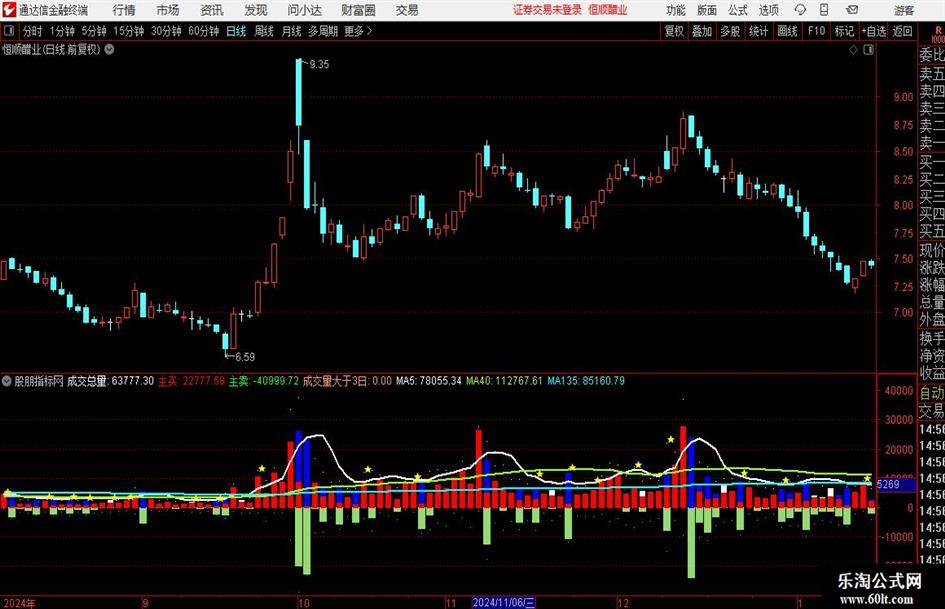The width and height of the screenshot is (945, 609).
Task: Open the 问小达 menu
Action: (x=305, y=10)
